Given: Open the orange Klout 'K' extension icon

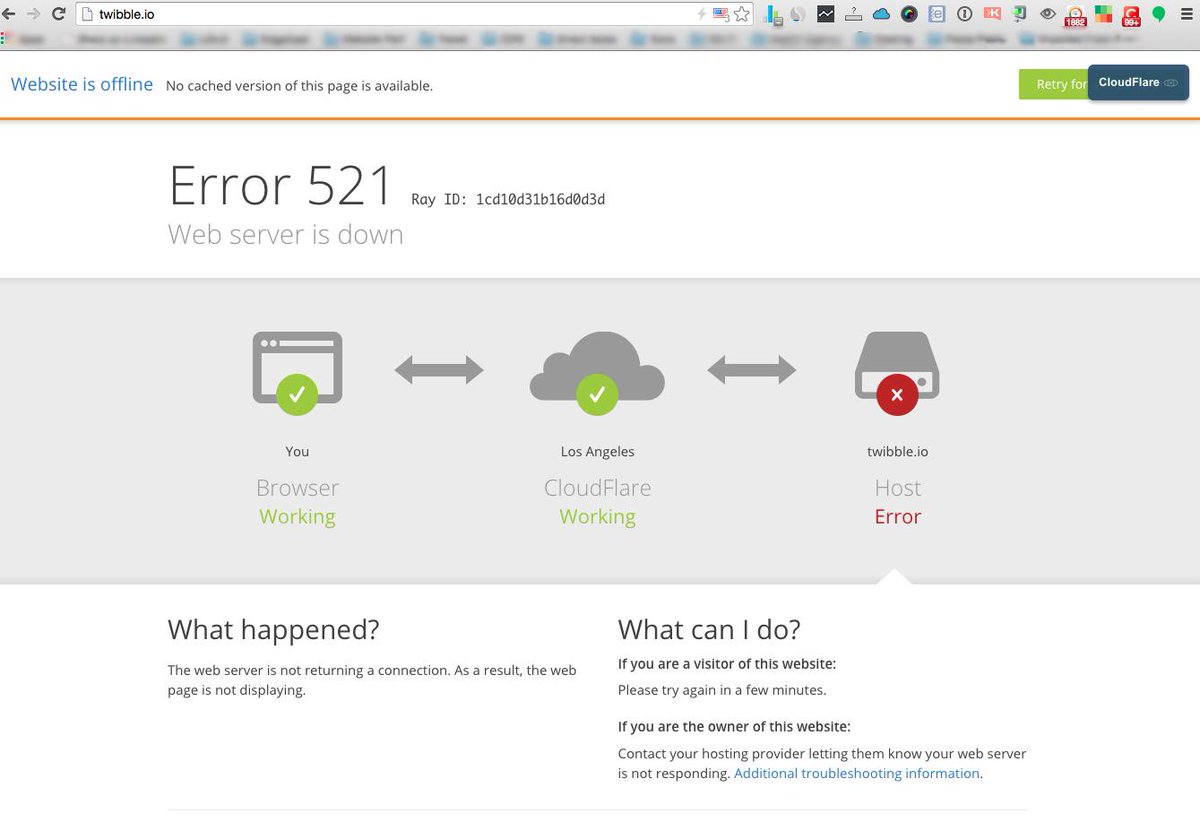Looking at the screenshot, I should pyautogui.click(x=992, y=13).
